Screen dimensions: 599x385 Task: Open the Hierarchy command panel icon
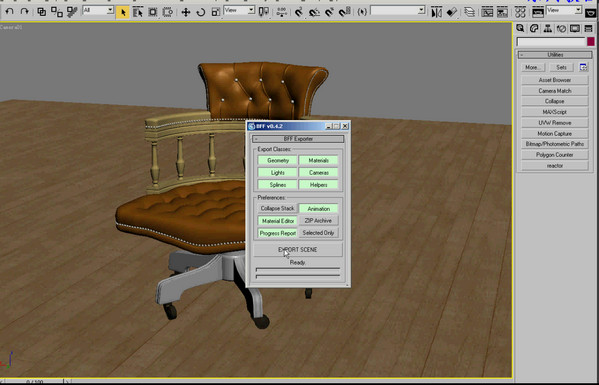[547, 29]
